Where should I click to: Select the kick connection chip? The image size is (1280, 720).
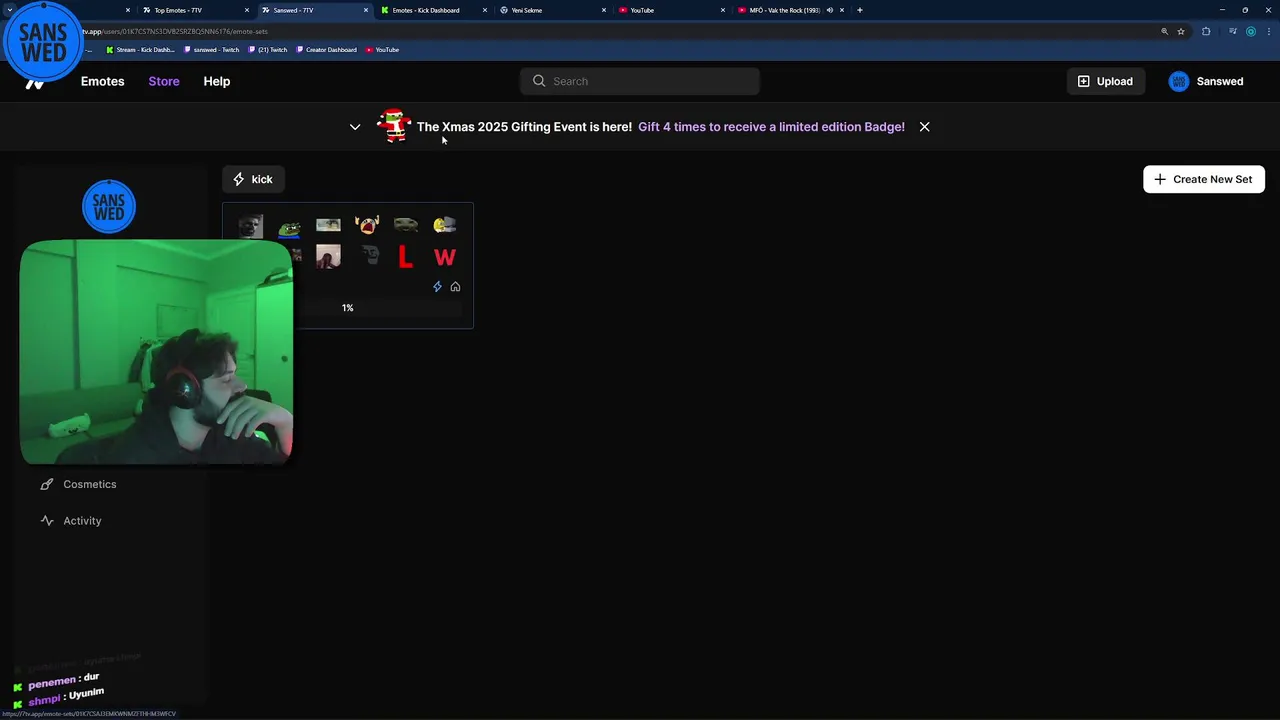click(x=253, y=179)
